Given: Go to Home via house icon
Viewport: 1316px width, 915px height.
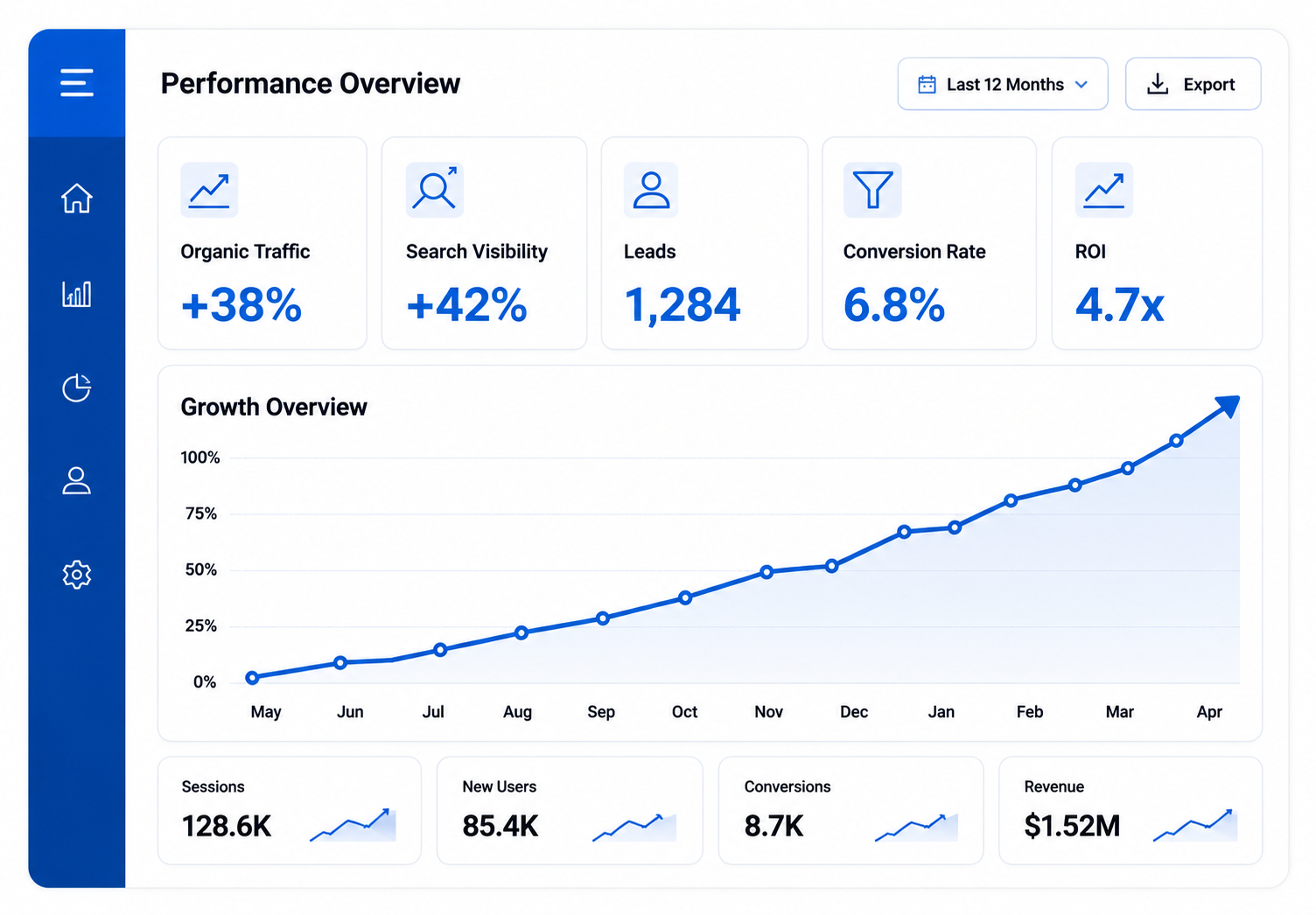Looking at the screenshot, I should click(x=77, y=198).
